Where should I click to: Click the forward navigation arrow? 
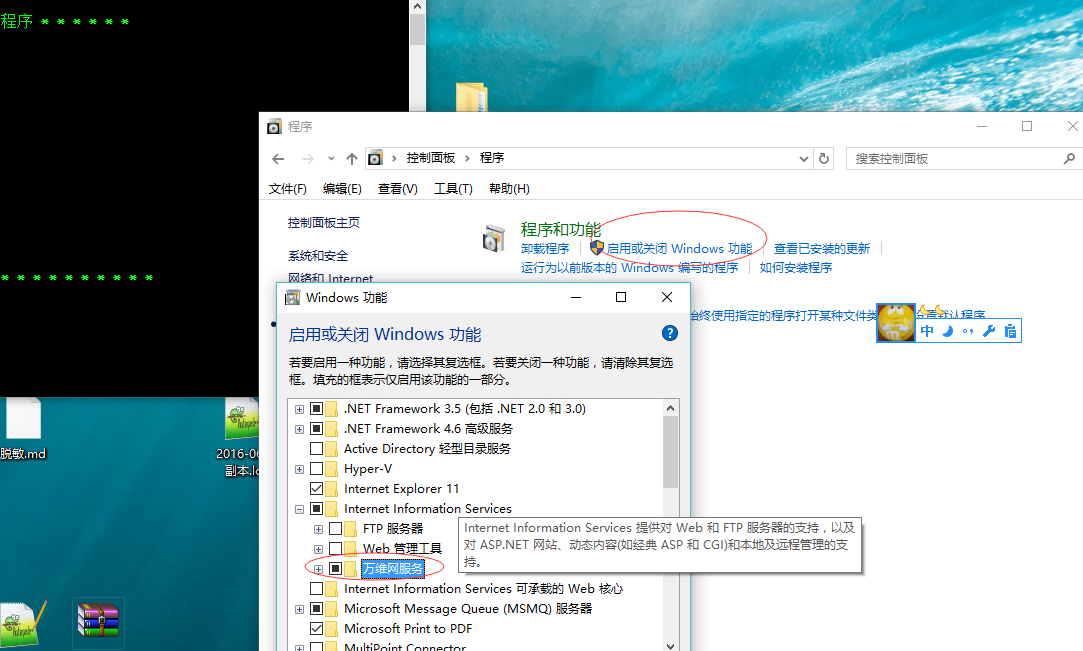point(307,159)
